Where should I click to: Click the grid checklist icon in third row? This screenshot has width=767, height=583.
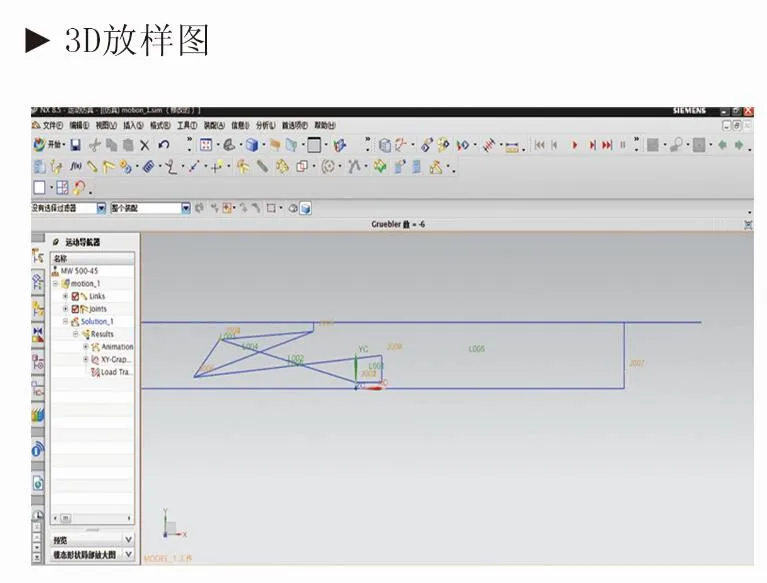click(x=62, y=188)
